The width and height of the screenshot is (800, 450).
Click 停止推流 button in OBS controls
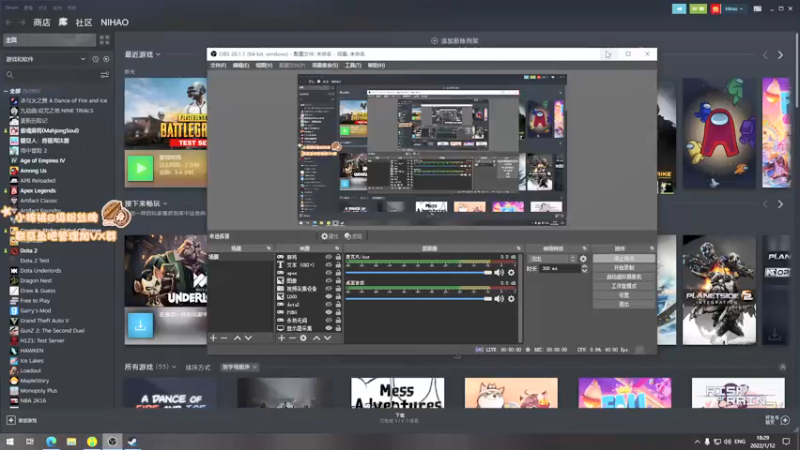pyautogui.click(x=623, y=259)
